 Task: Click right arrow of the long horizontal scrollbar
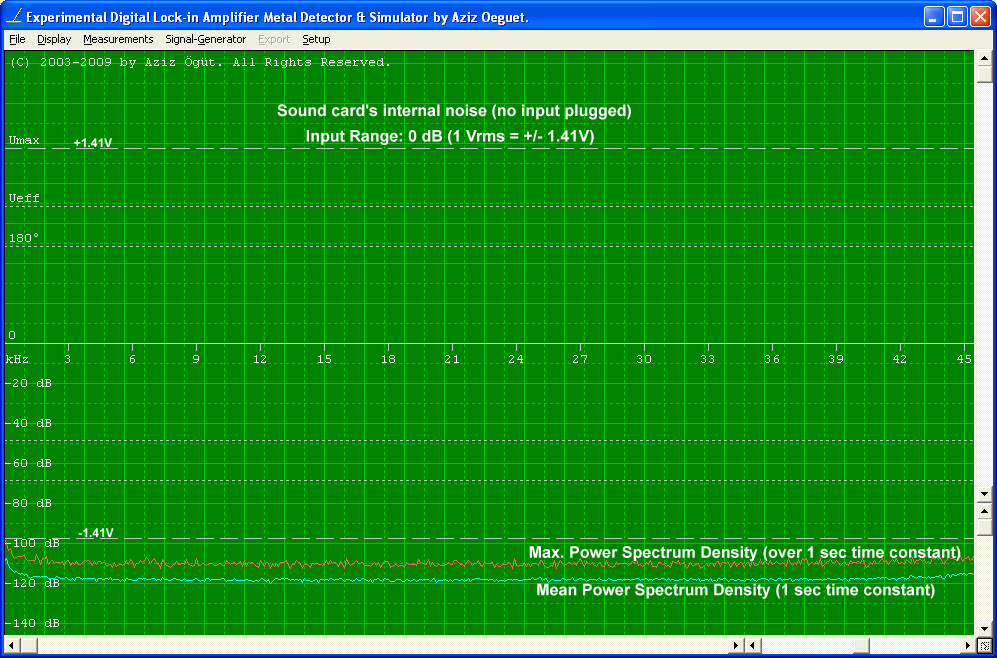click(x=736, y=645)
